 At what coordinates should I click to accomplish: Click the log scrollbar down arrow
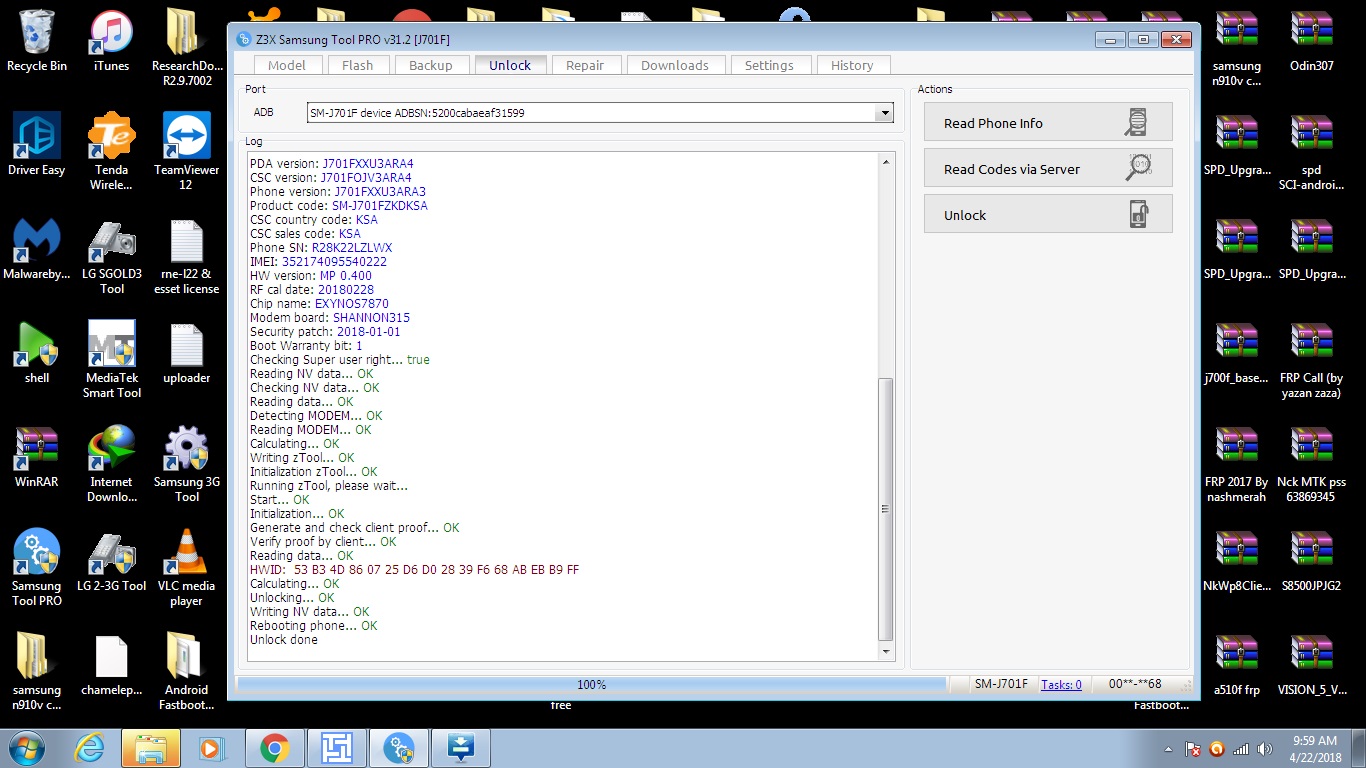[885, 651]
